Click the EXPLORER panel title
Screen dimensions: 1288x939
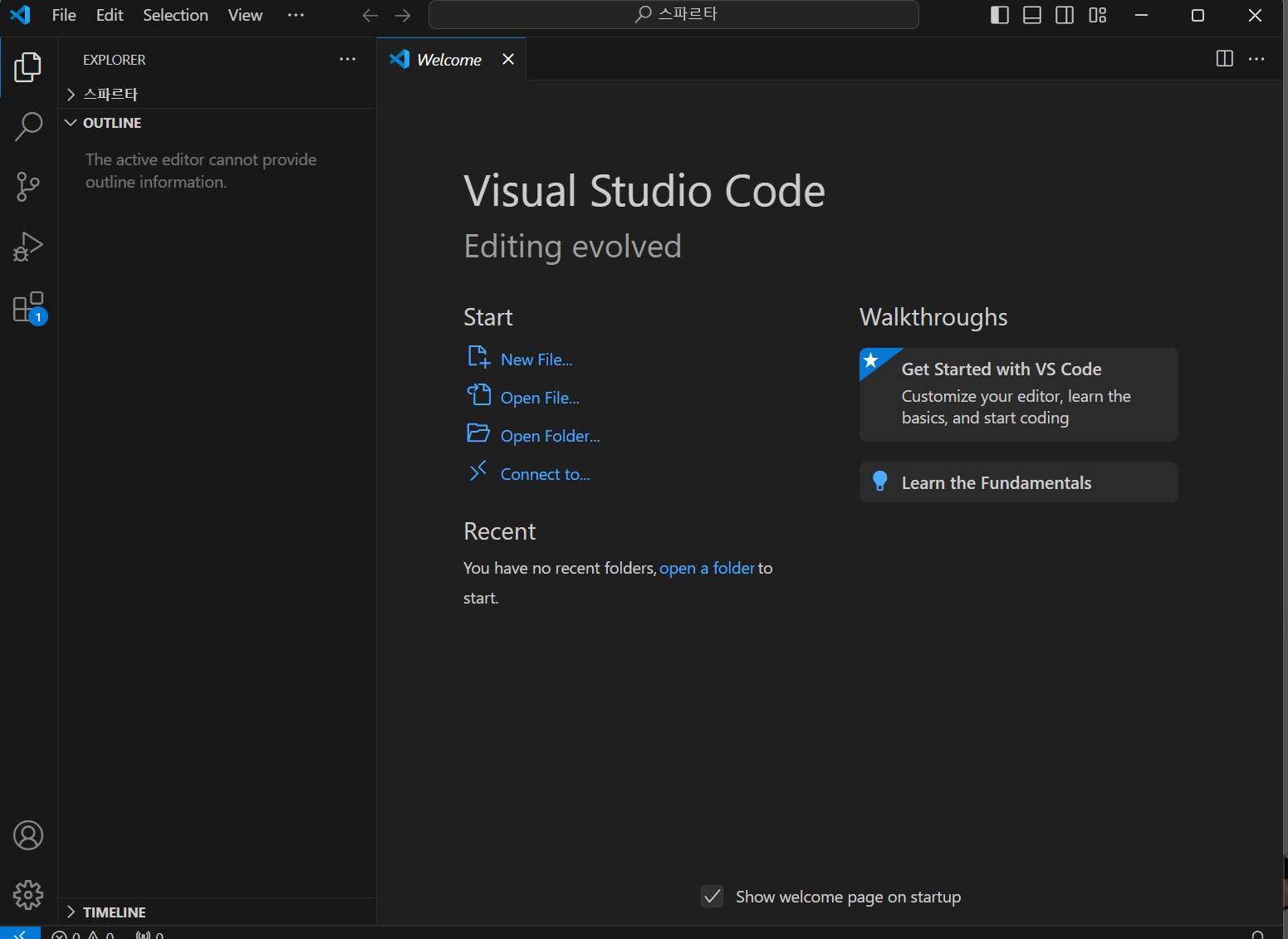[114, 60]
